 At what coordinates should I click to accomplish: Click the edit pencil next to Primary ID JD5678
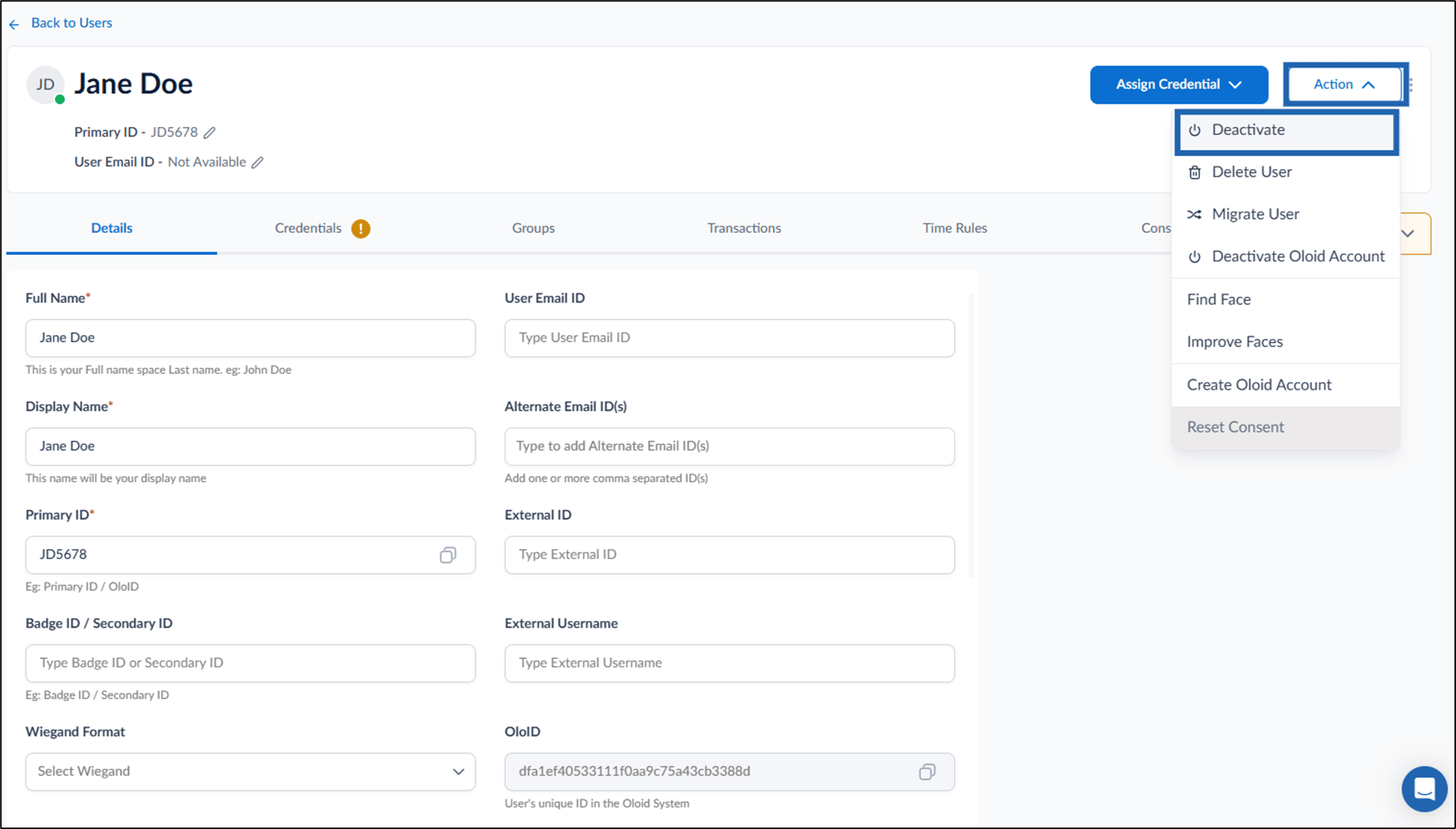(210, 132)
